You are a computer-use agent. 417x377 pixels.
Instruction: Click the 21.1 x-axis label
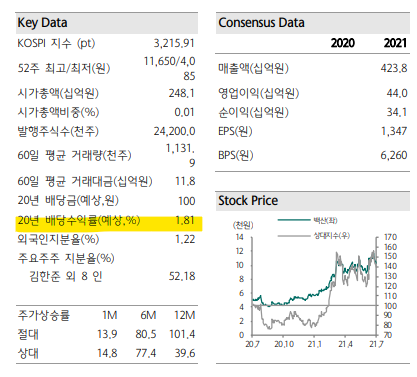315,344
